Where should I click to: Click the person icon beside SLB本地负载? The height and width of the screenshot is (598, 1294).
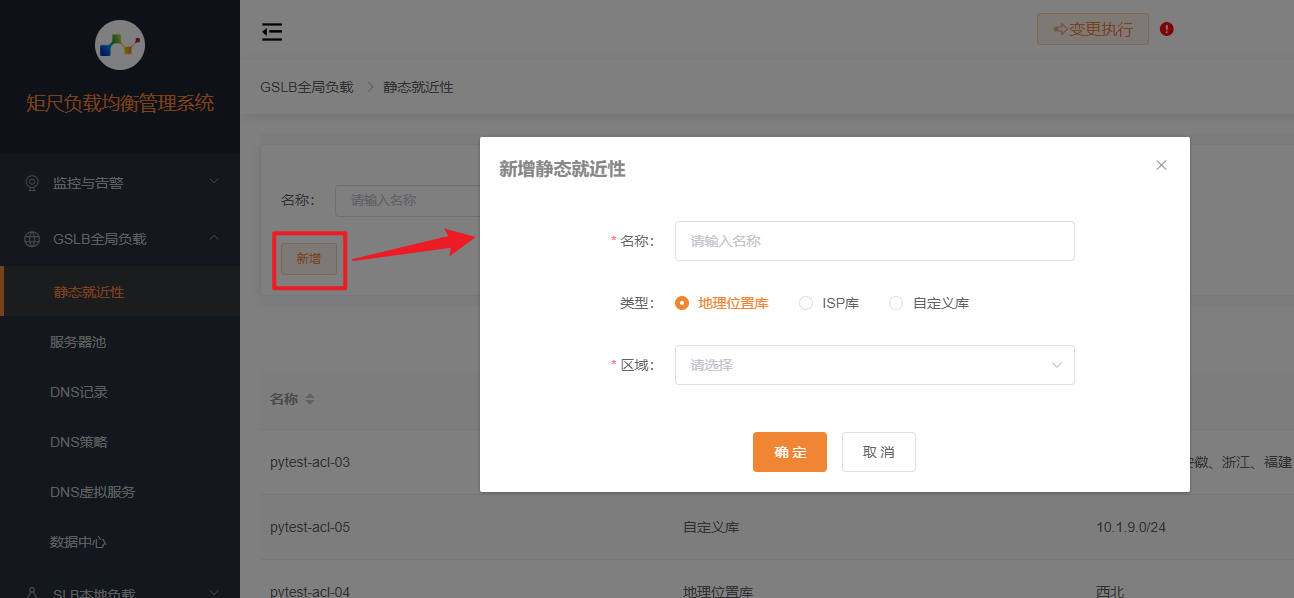tap(31, 591)
